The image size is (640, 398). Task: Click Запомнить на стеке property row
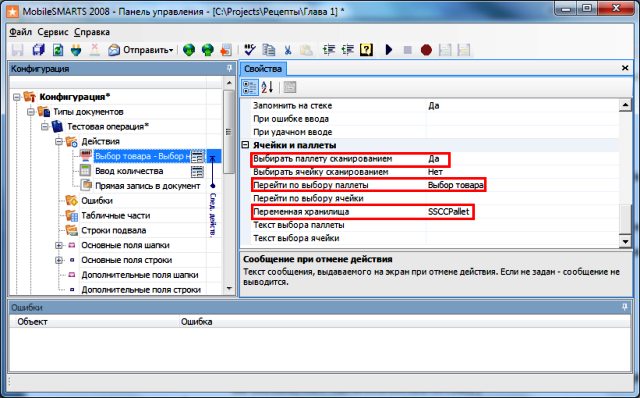(435, 105)
